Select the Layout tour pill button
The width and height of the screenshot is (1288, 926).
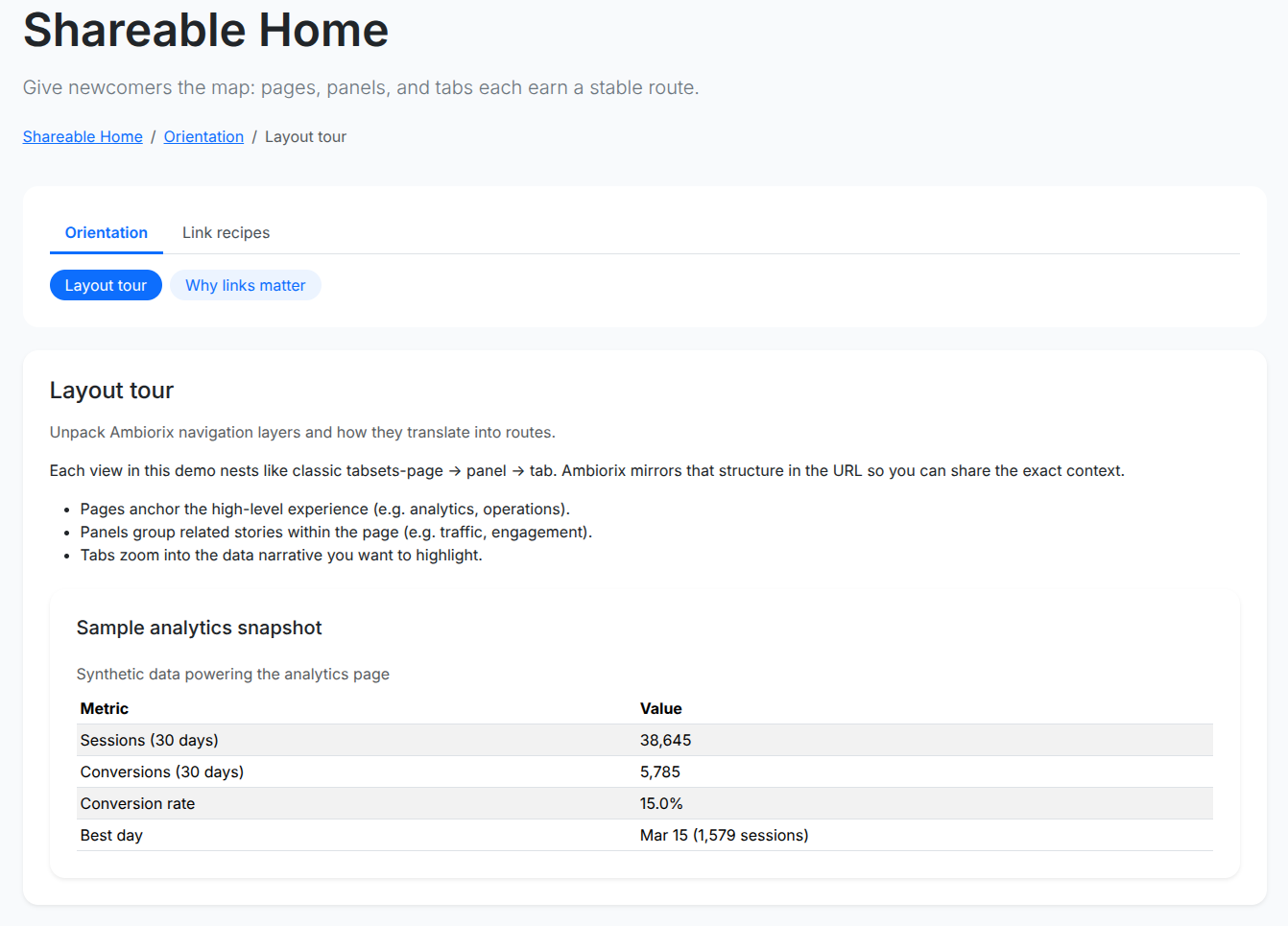click(x=106, y=286)
